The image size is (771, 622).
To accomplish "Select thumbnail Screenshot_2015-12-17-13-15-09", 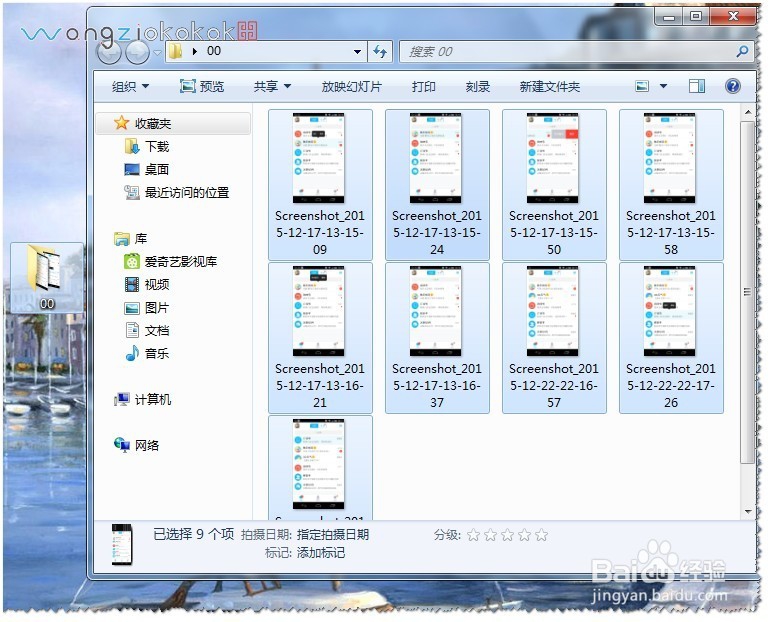I will tap(320, 185).
